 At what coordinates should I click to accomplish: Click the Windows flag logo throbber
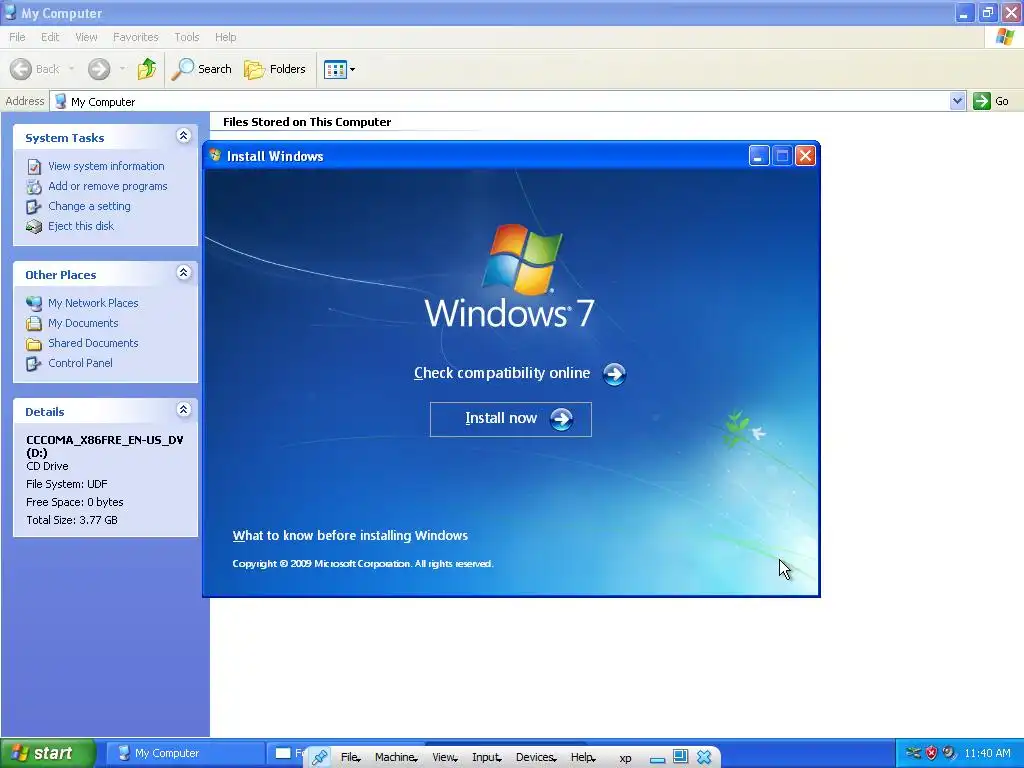click(1005, 37)
